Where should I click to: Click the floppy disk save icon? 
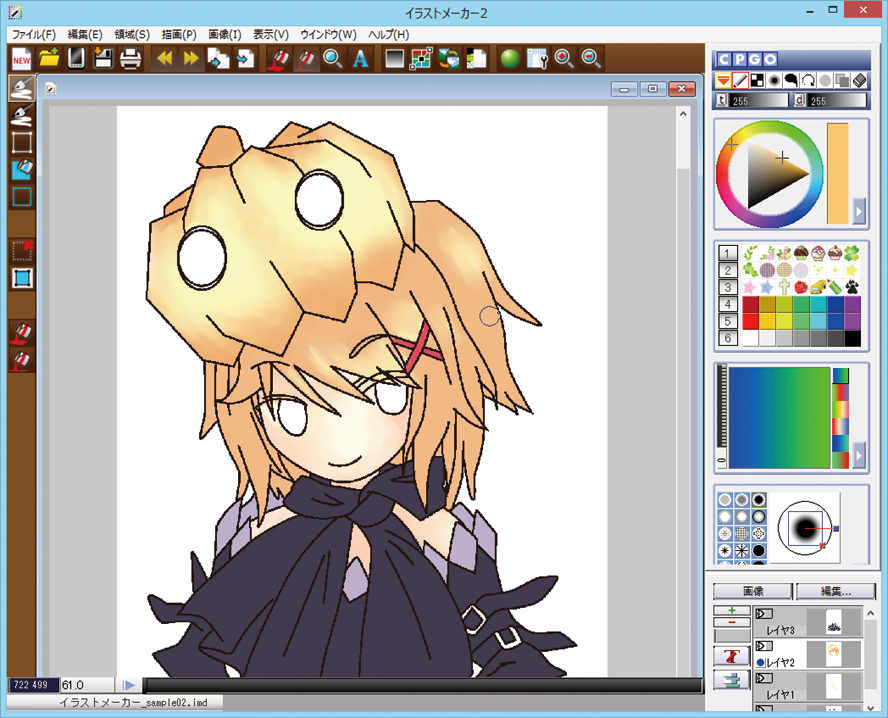pos(103,59)
